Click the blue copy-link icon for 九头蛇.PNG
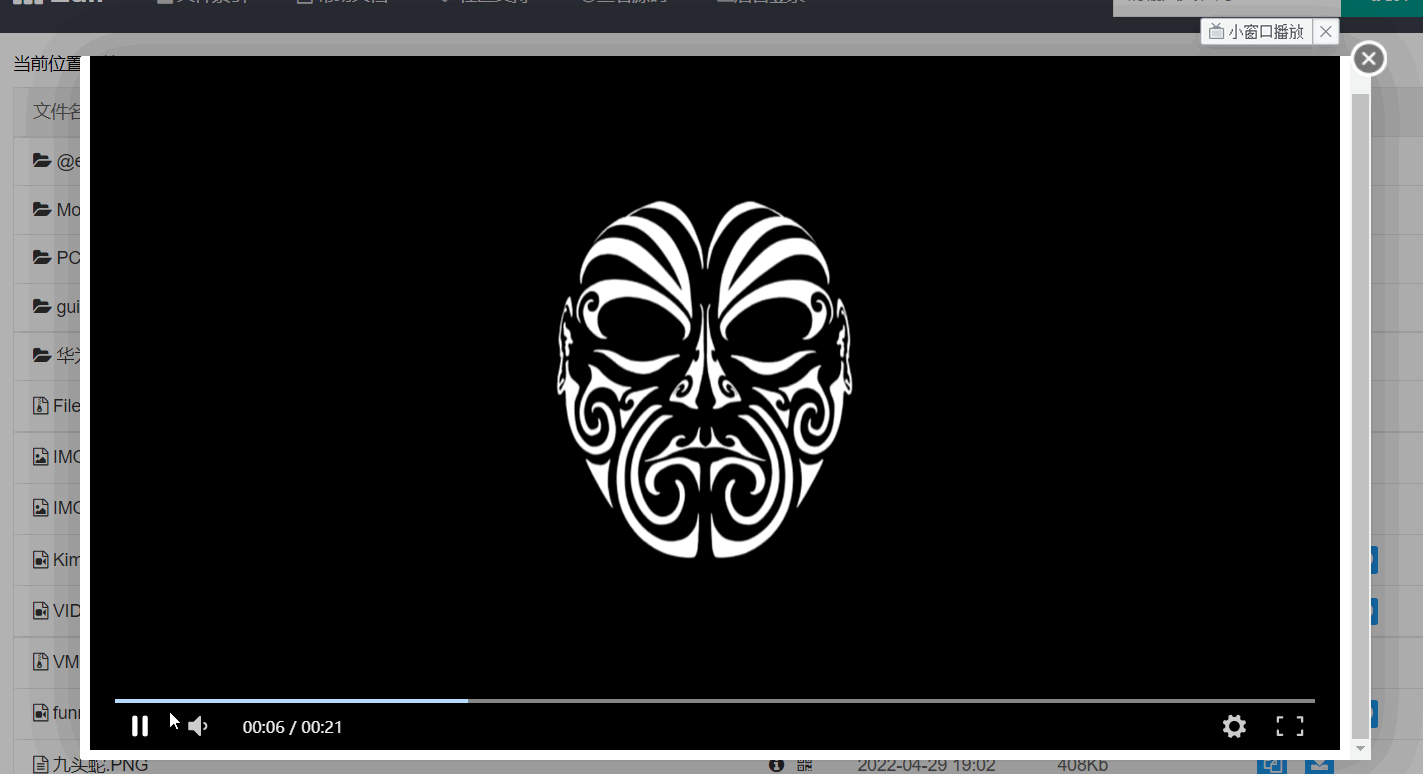The image size is (1423, 774). tap(1271, 765)
